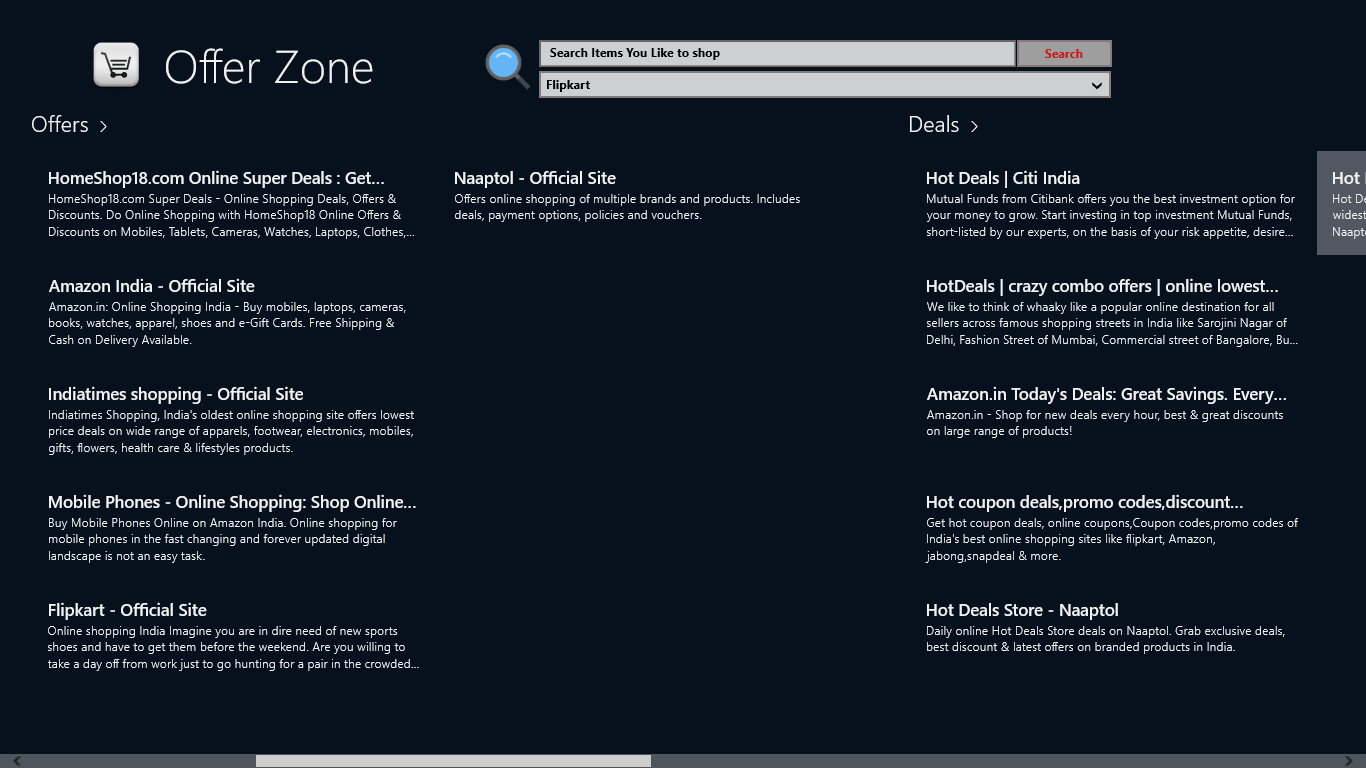This screenshot has width=1366, height=768.
Task: Click the Offer Zone title text
Action: [x=269, y=67]
